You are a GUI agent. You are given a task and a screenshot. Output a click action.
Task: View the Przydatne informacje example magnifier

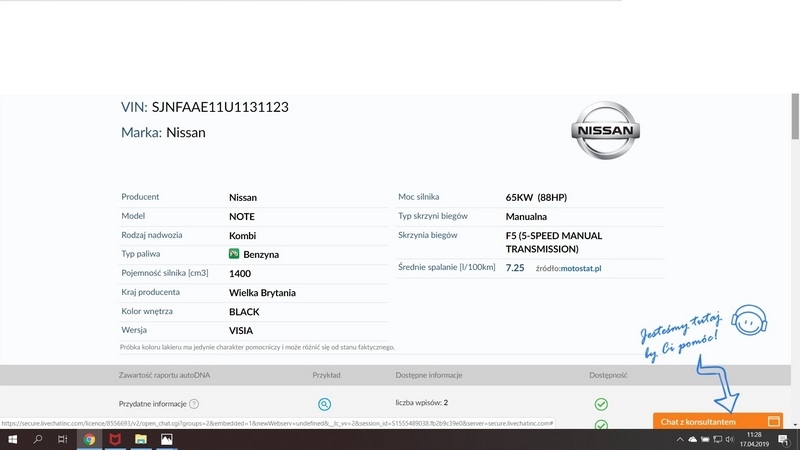click(x=324, y=404)
